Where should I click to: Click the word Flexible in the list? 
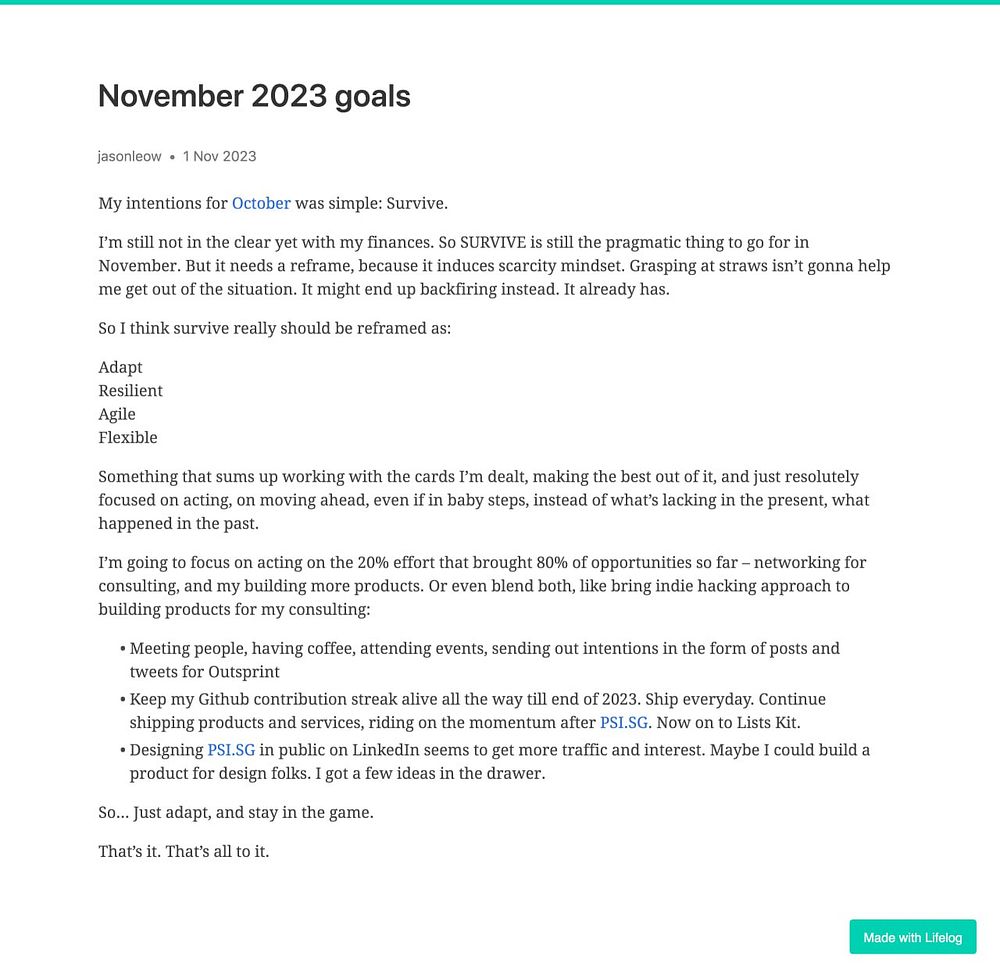[x=128, y=438]
